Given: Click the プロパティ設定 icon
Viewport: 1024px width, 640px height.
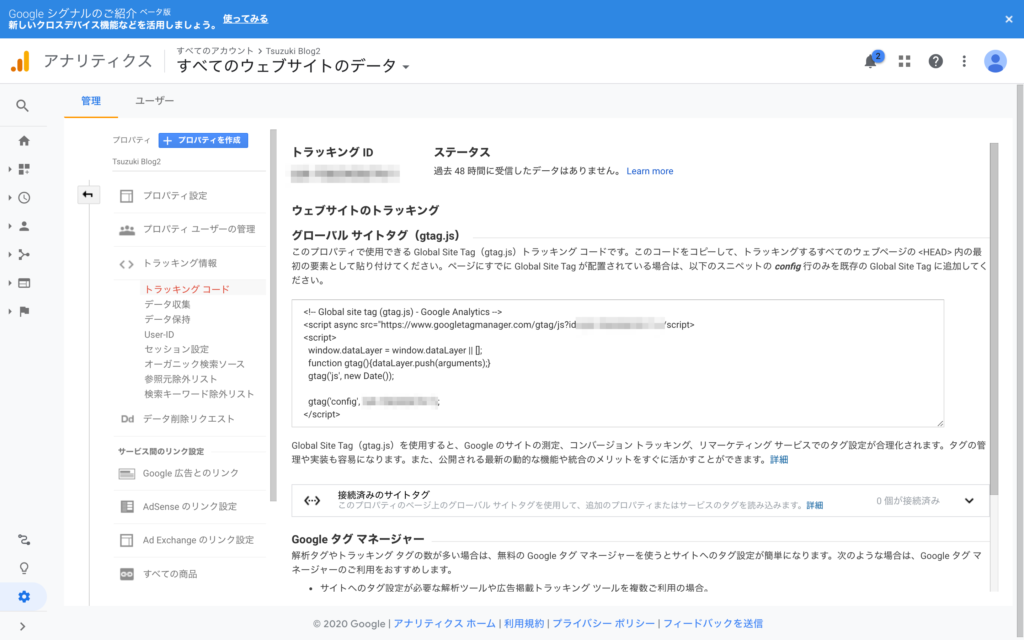Looking at the screenshot, I should (x=127, y=196).
